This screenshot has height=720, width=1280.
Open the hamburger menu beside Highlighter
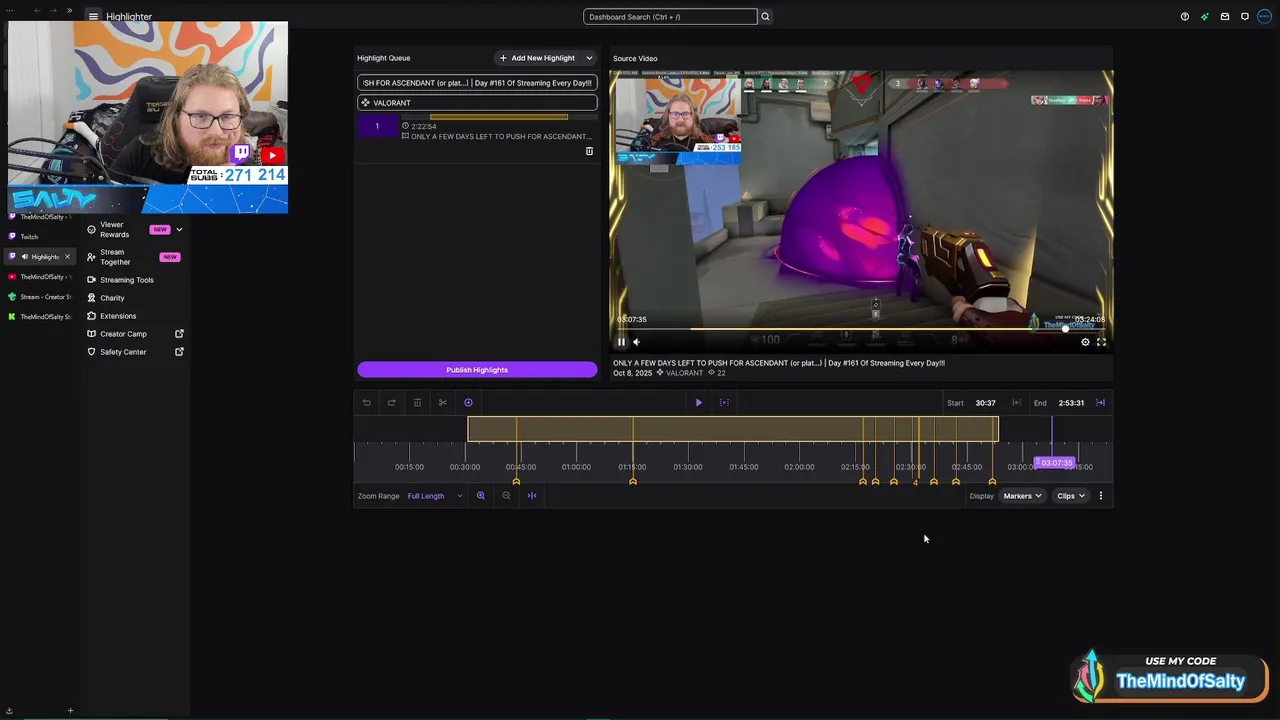click(x=93, y=16)
